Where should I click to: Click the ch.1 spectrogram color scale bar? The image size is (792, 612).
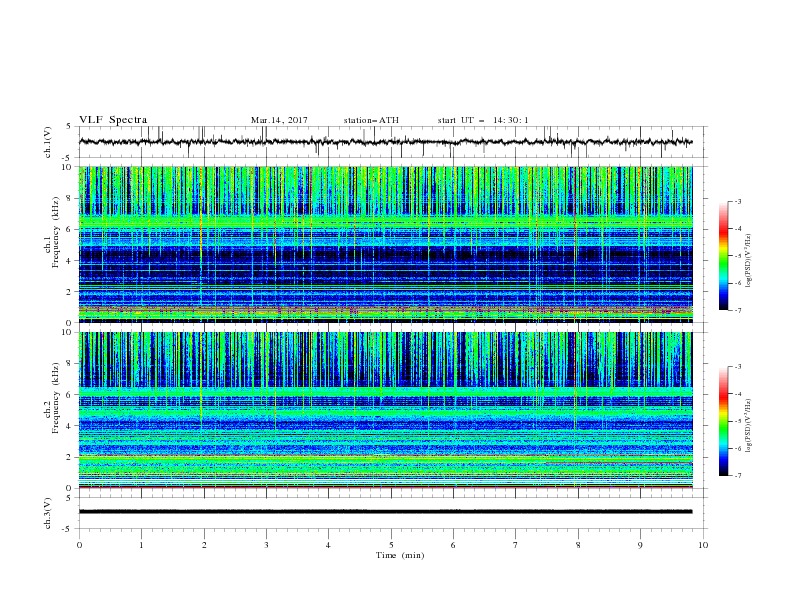[x=724, y=256]
